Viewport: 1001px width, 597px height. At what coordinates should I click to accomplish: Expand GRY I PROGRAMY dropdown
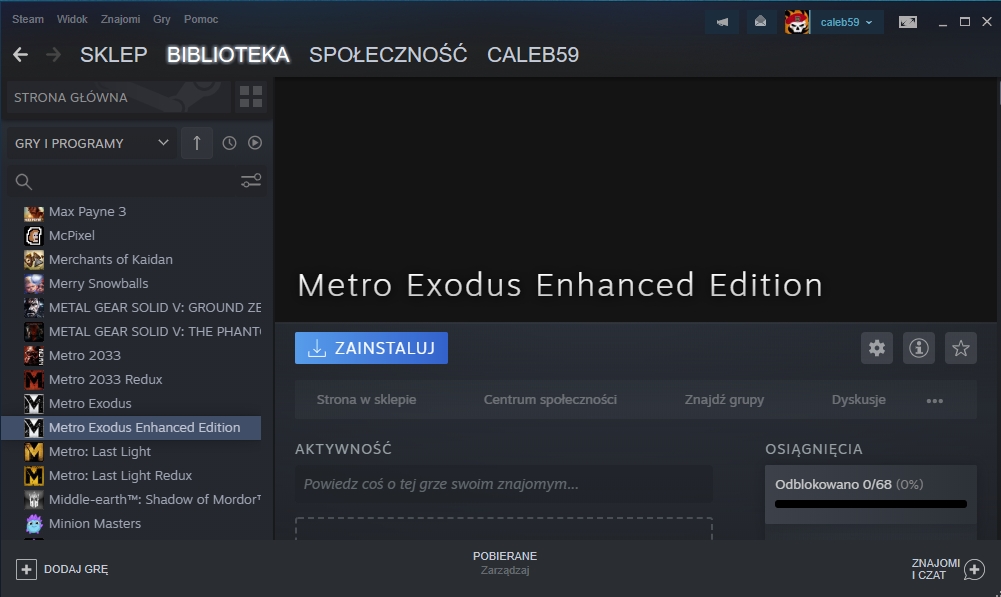point(91,143)
